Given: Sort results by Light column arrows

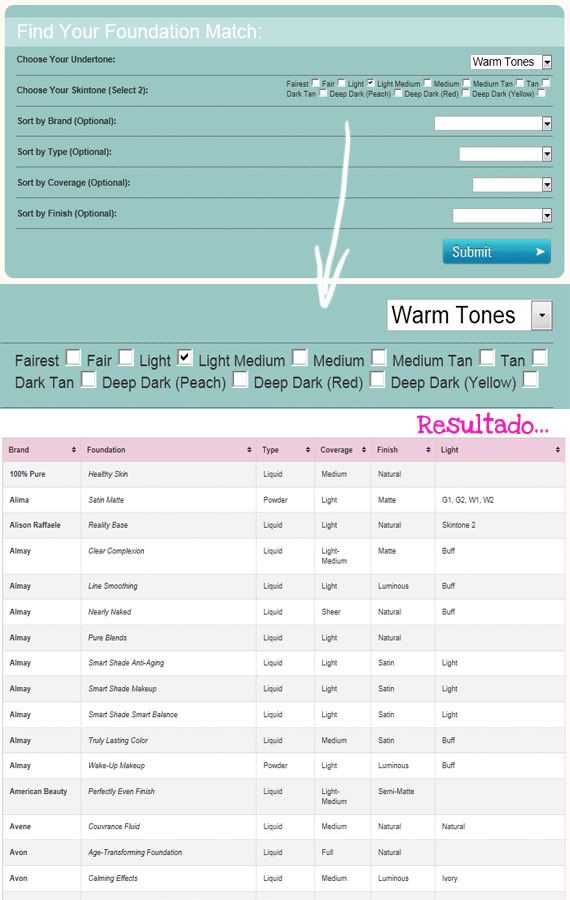Looking at the screenshot, I should pos(557,450).
